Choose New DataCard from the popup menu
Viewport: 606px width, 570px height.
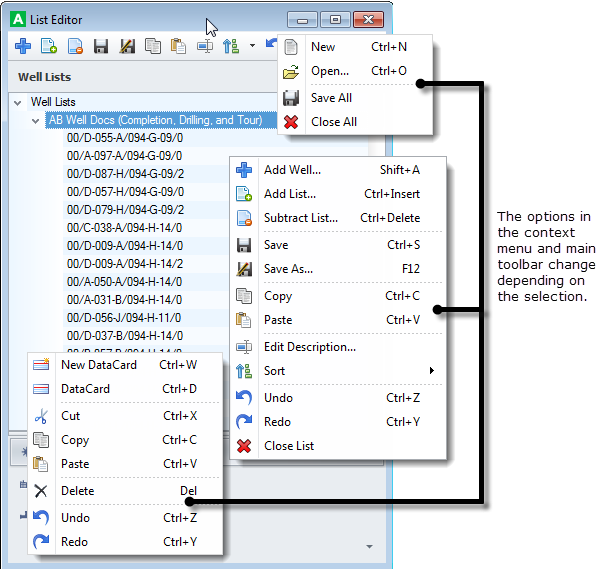coord(98,365)
